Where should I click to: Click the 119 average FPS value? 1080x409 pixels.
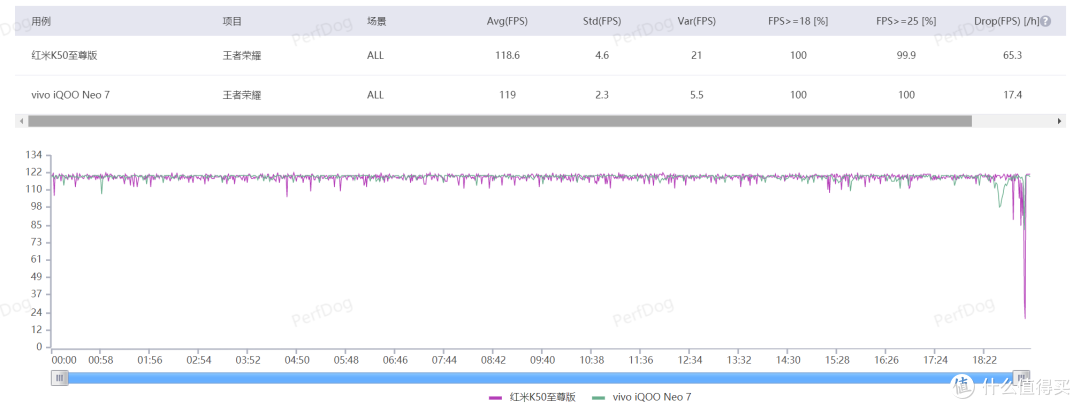[x=508, y=95]
